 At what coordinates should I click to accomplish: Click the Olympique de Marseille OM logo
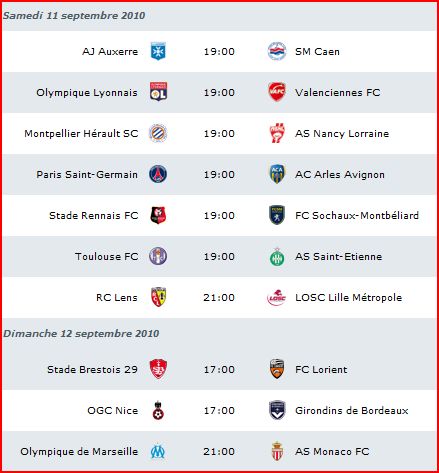click(158, 451)
